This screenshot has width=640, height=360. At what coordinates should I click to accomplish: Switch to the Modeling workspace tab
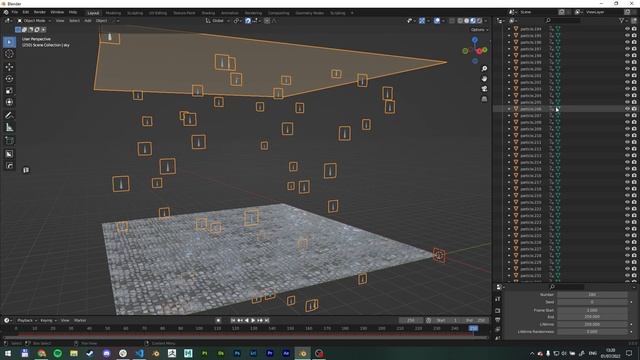[x=113, y=13]
